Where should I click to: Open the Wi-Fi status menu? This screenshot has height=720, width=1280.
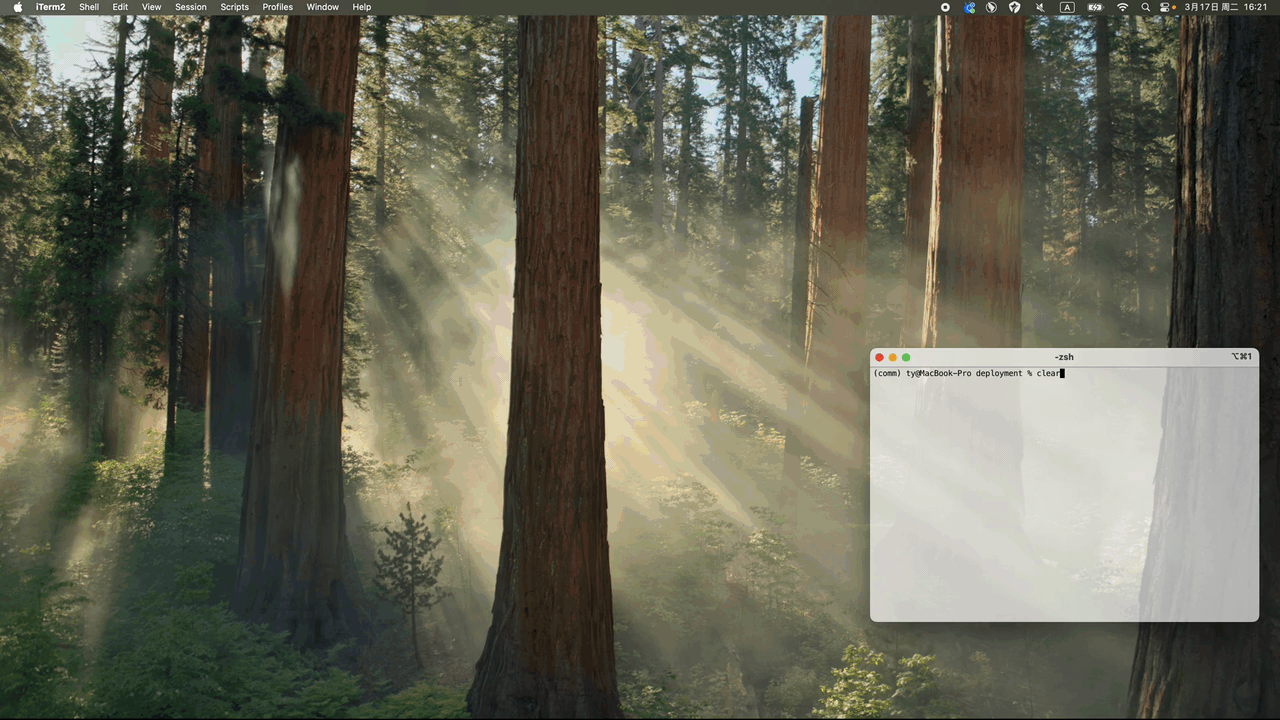(x=1122, y=7)
